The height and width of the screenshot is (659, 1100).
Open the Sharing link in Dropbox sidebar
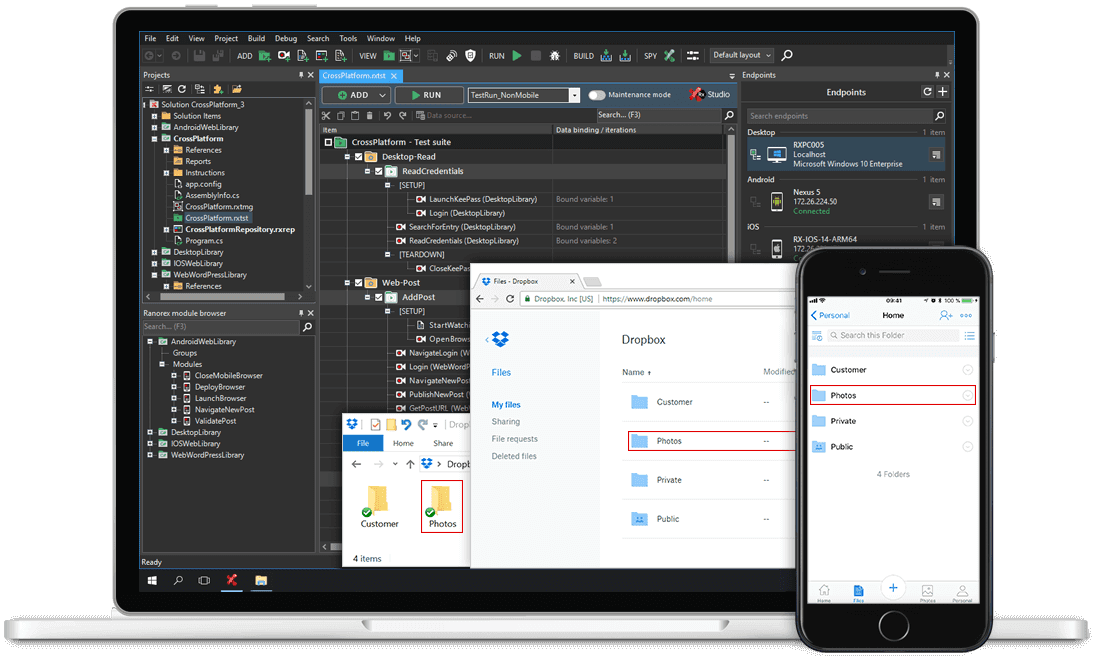pyautogui.click(x=506, y=422)
